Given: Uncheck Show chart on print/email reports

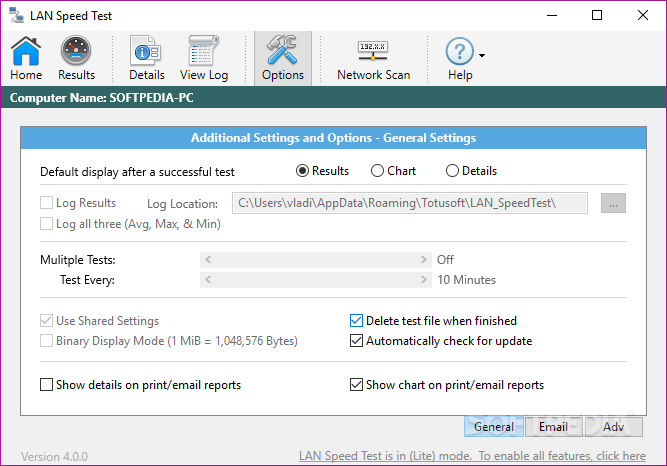Looking at the screenshot, I should [356, 385].
